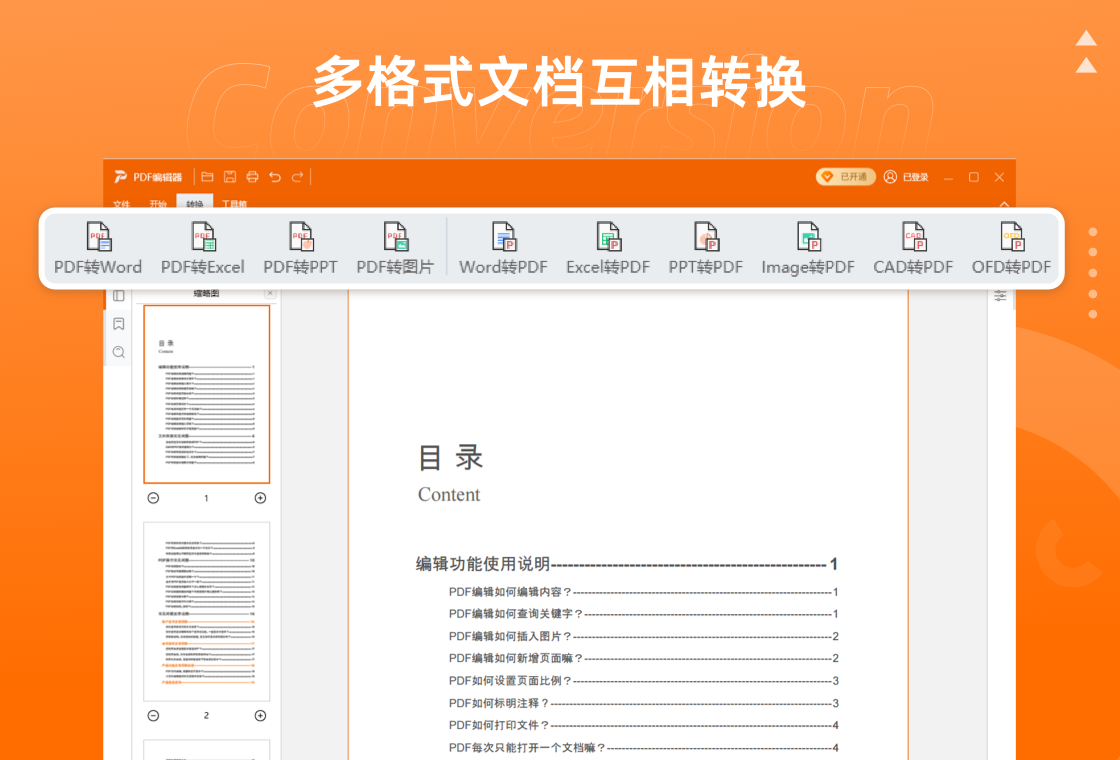Save the document with the disk icon
1120x760 pixels.
(x=230, y=177)
